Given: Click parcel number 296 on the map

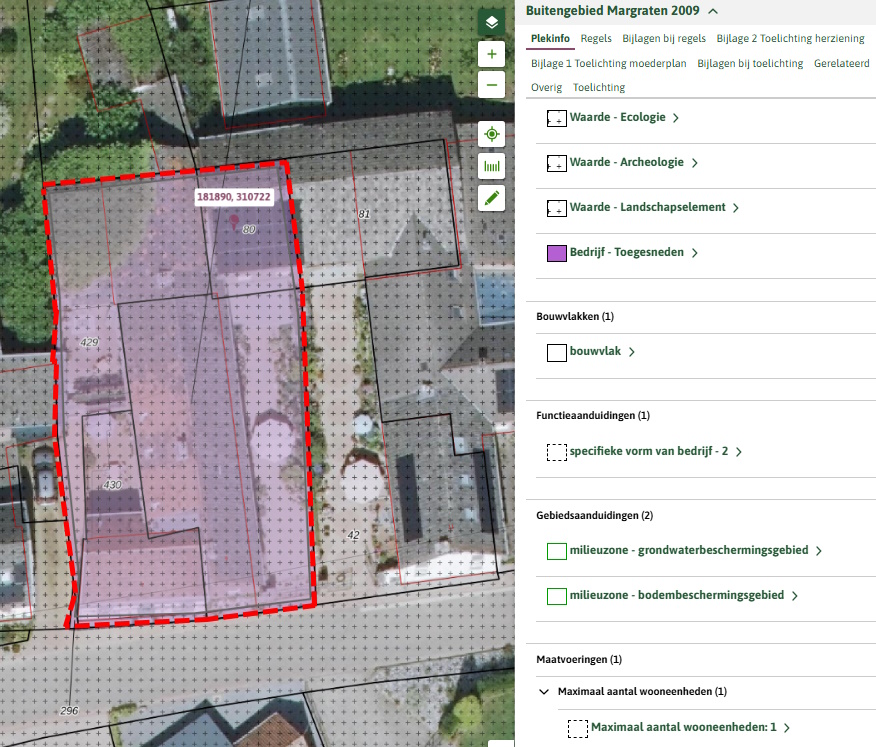Looking at the screenshot, I should click(69, 711).
